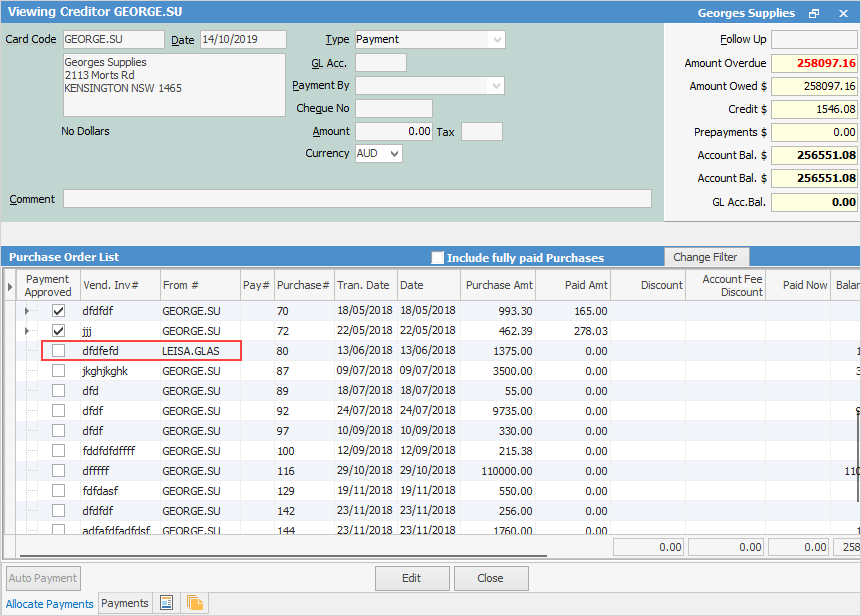Select the Payments tab

click(124, 603)
